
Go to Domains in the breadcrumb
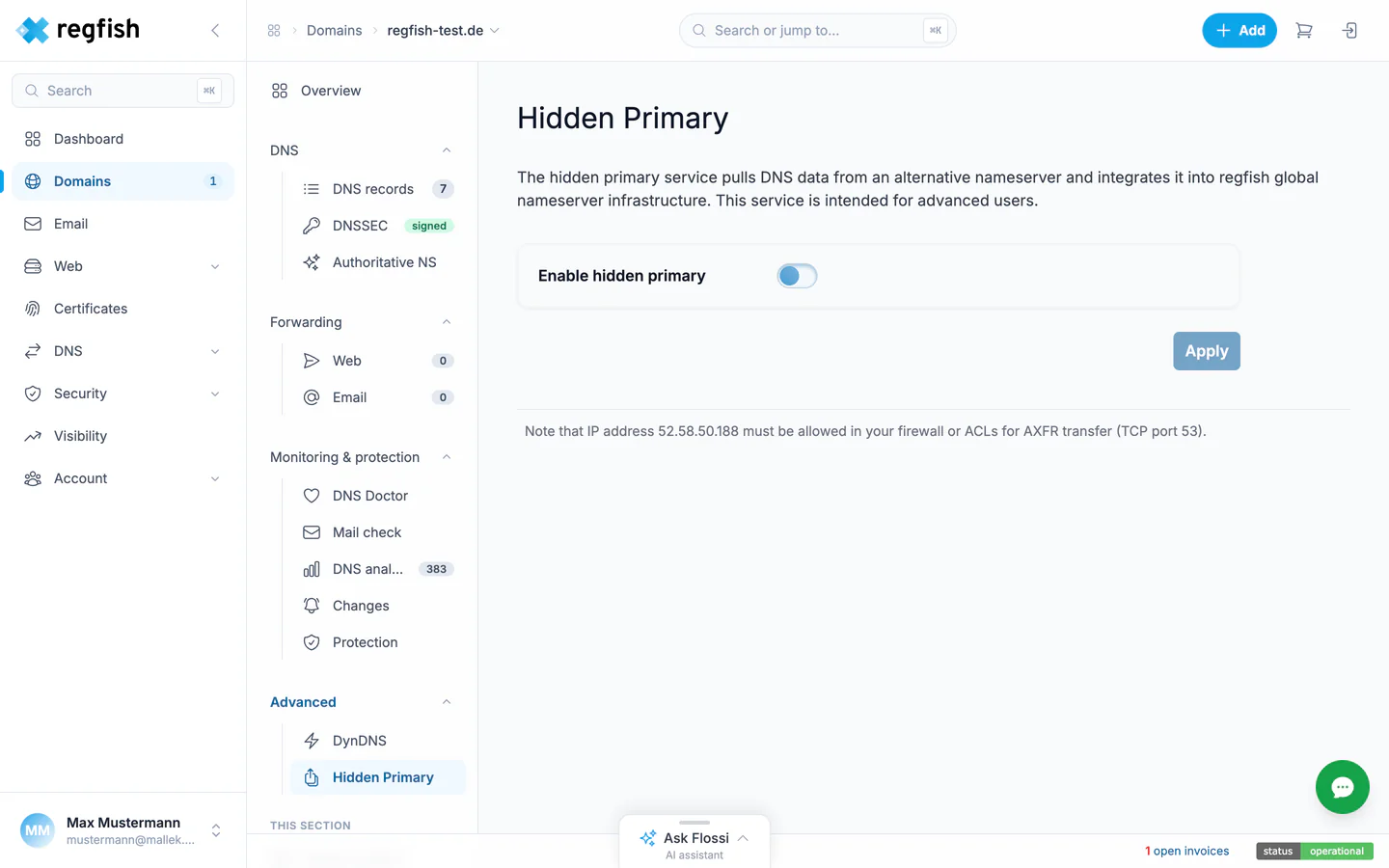point(335,31)
